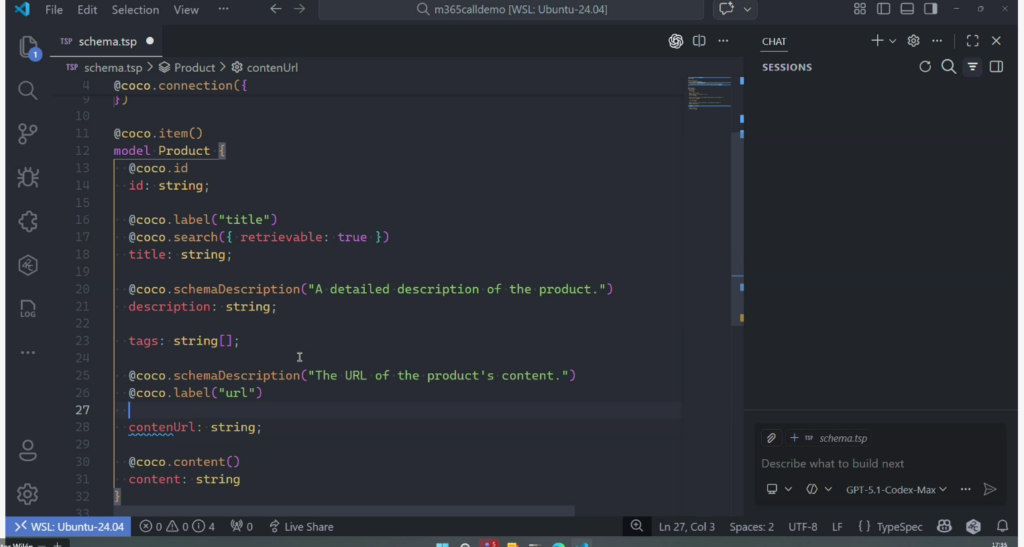Open the new chat dropdown arrow
The width and height of the screenshot is (1024, 547).
[x=892, y=41]
